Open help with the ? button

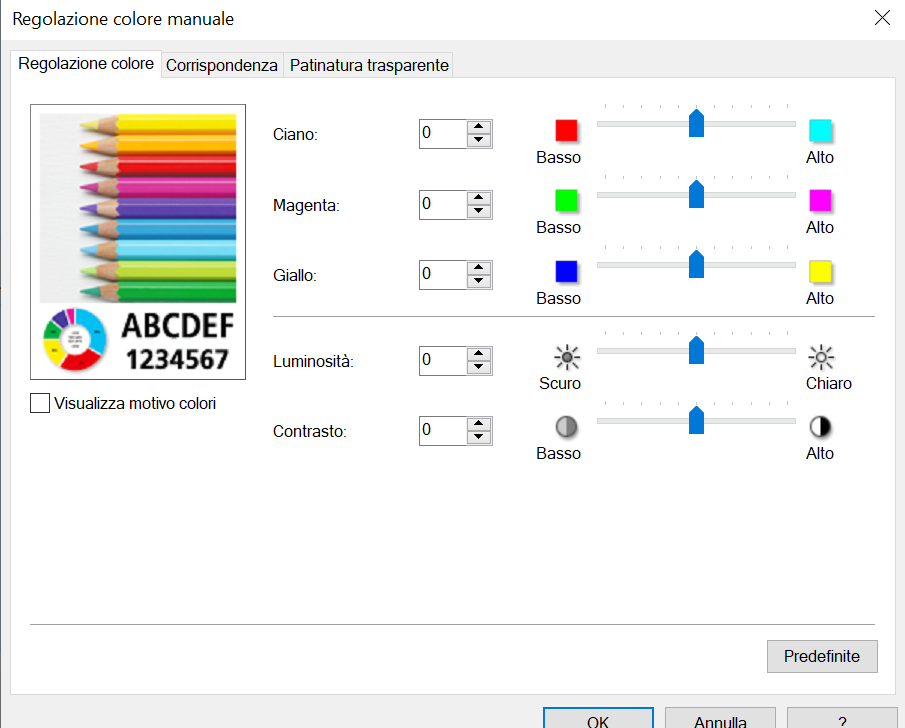click(842, 719)
